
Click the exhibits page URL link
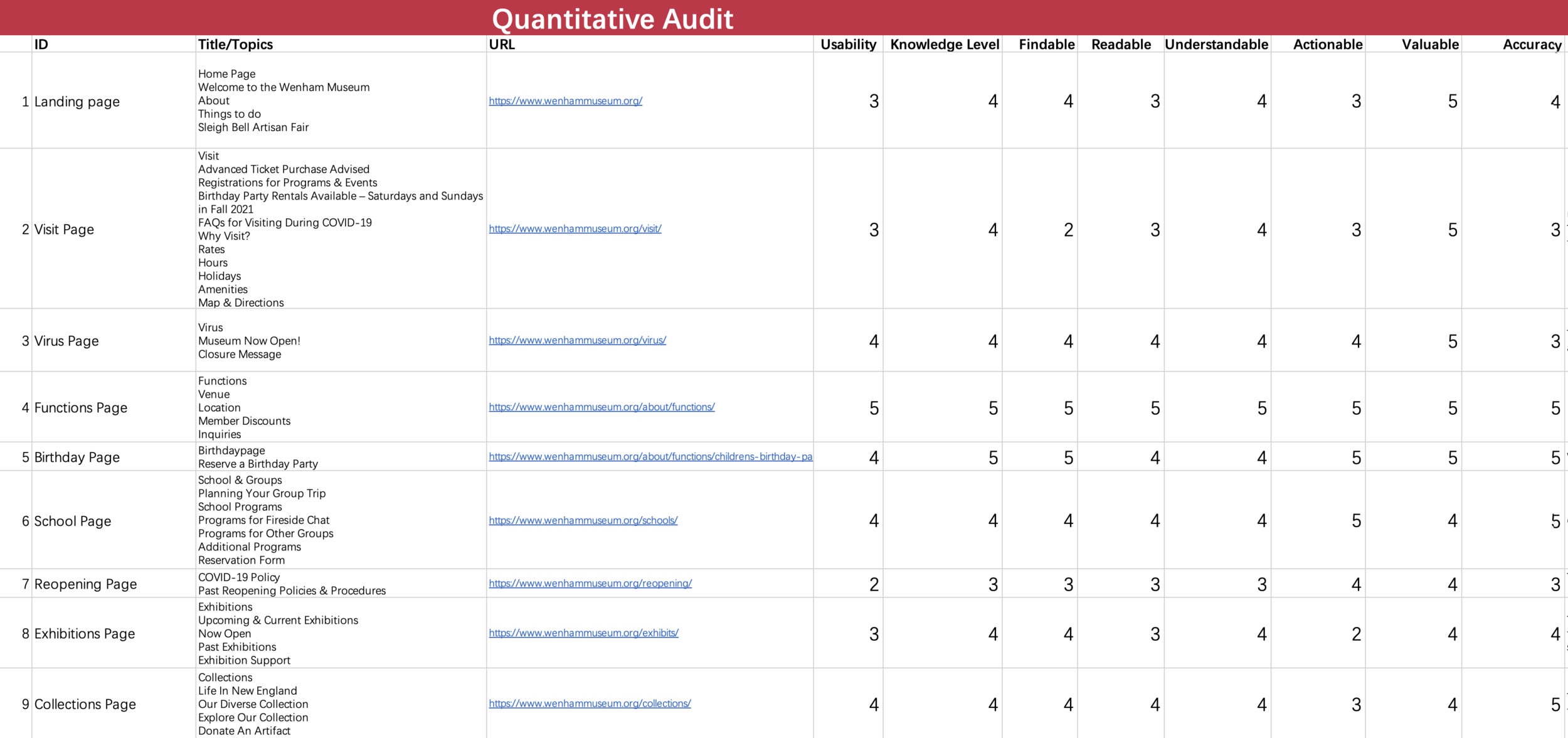point(583,633)
